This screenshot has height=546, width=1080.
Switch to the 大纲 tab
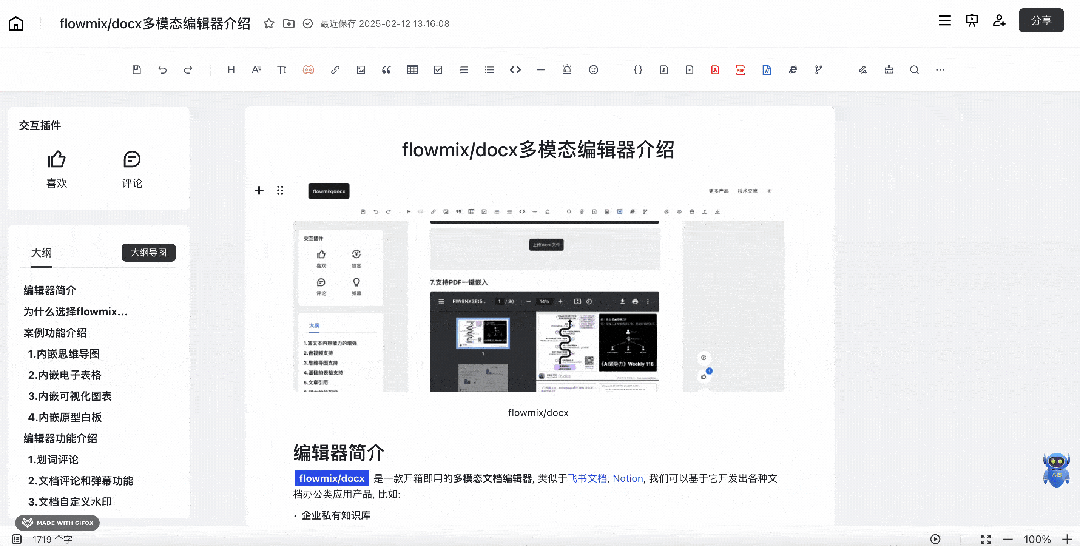(41, 253)
